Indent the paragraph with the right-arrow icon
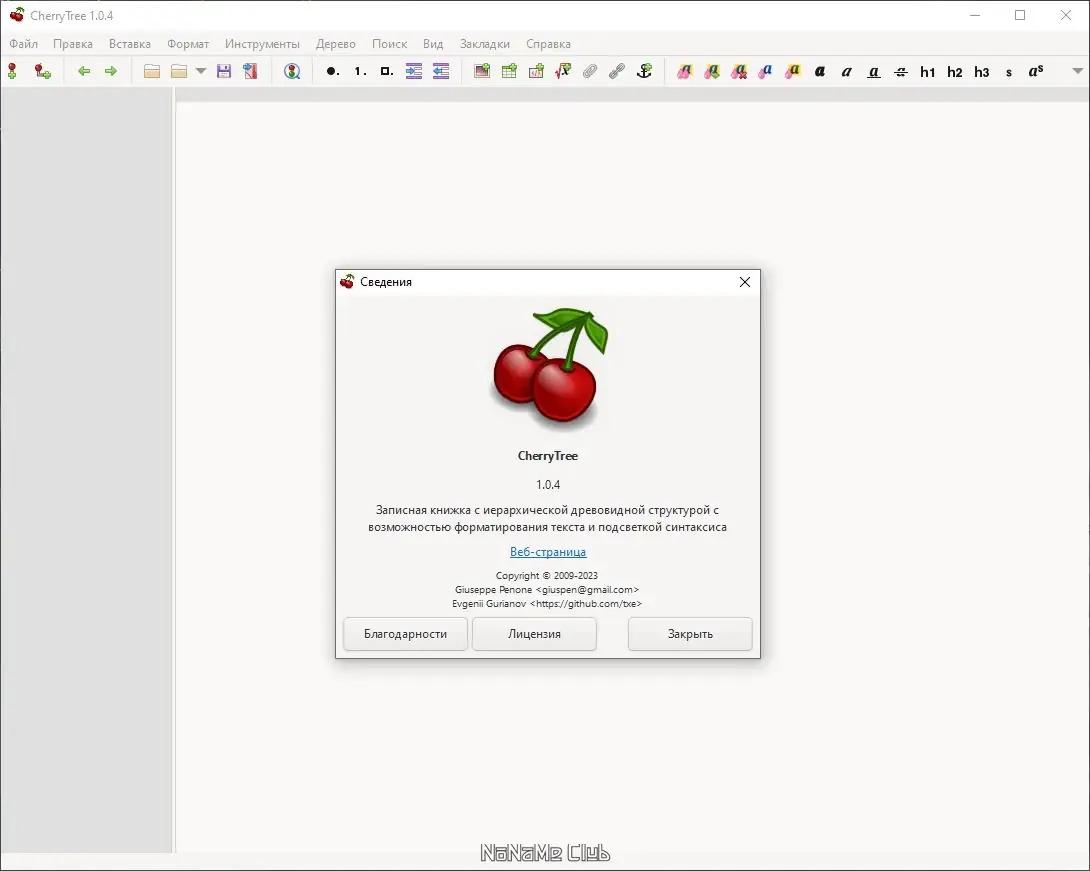This screenshot has height=871, width=1090. point(414,71)
